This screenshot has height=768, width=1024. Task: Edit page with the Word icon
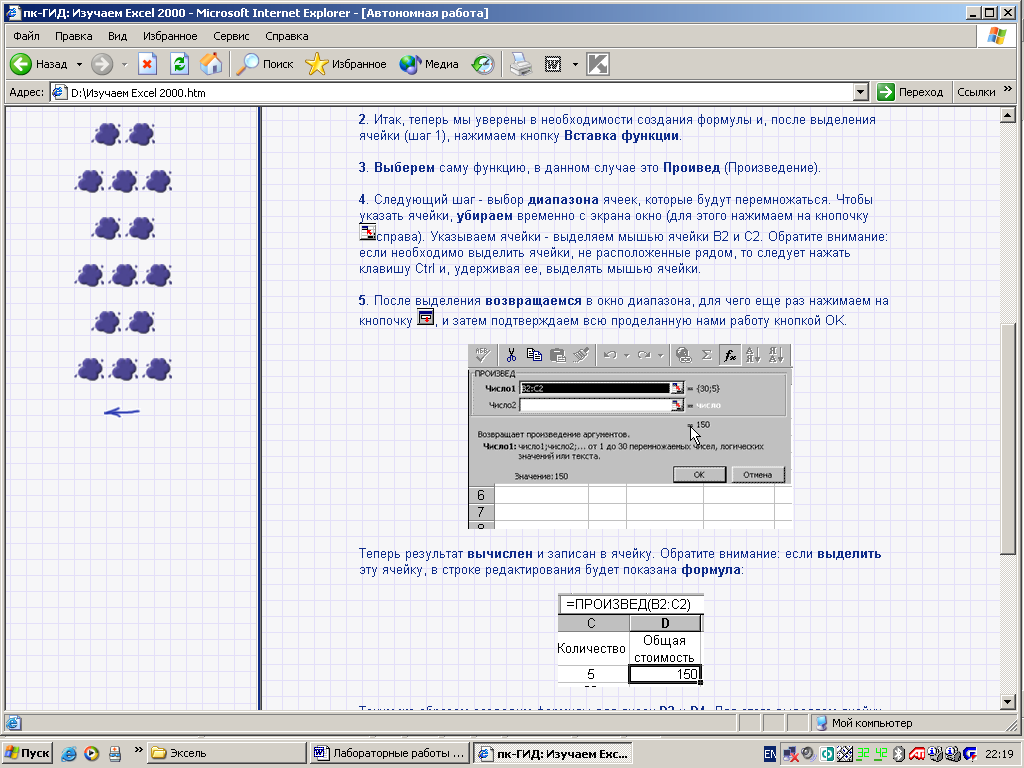pos(553,64)
